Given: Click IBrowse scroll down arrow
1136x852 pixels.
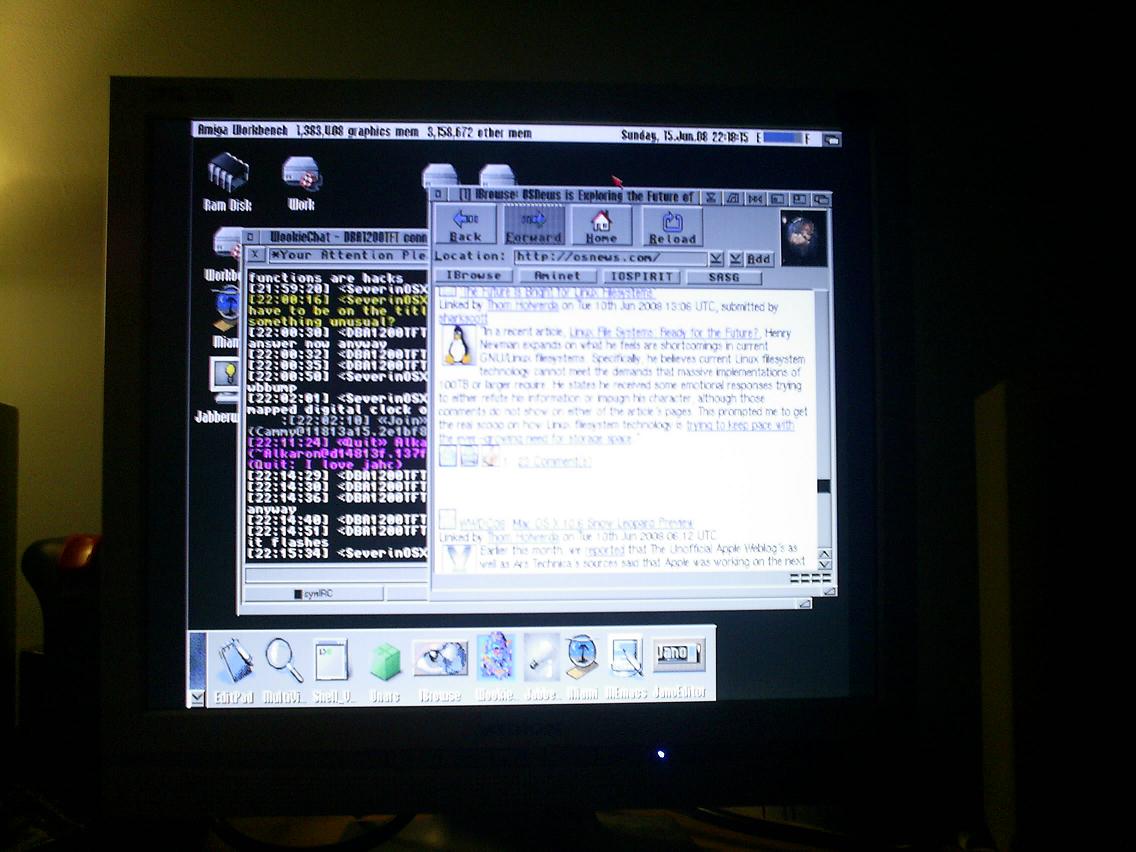Looking at the screenshot, I should pyautogui.click(x=824, y=565).
